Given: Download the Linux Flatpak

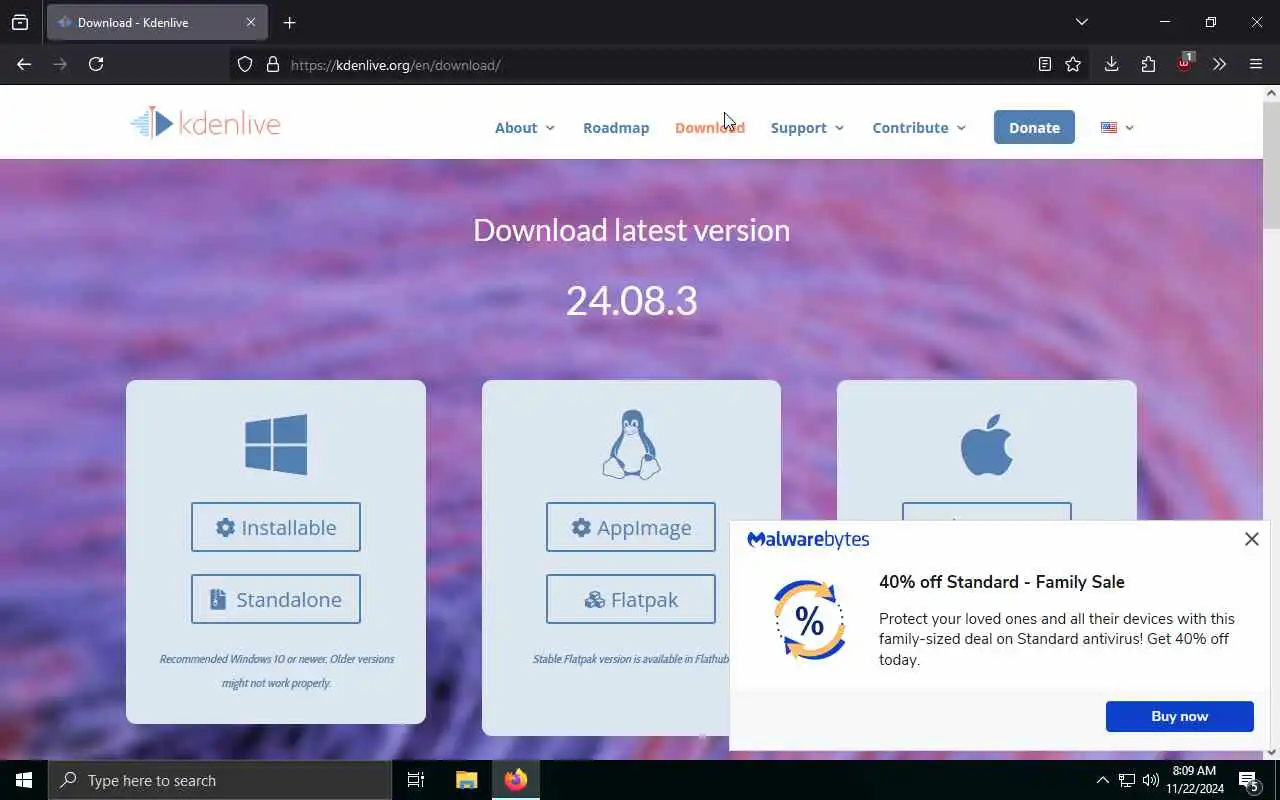Looking at the screenshot, I should pos(631,599).
